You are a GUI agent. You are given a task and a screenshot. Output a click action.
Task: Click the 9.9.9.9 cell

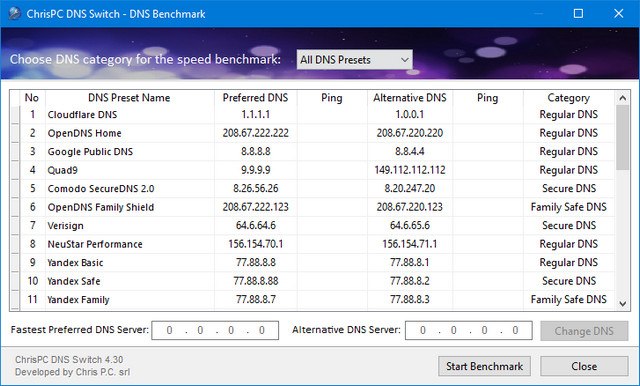click(x=256, y=170)
